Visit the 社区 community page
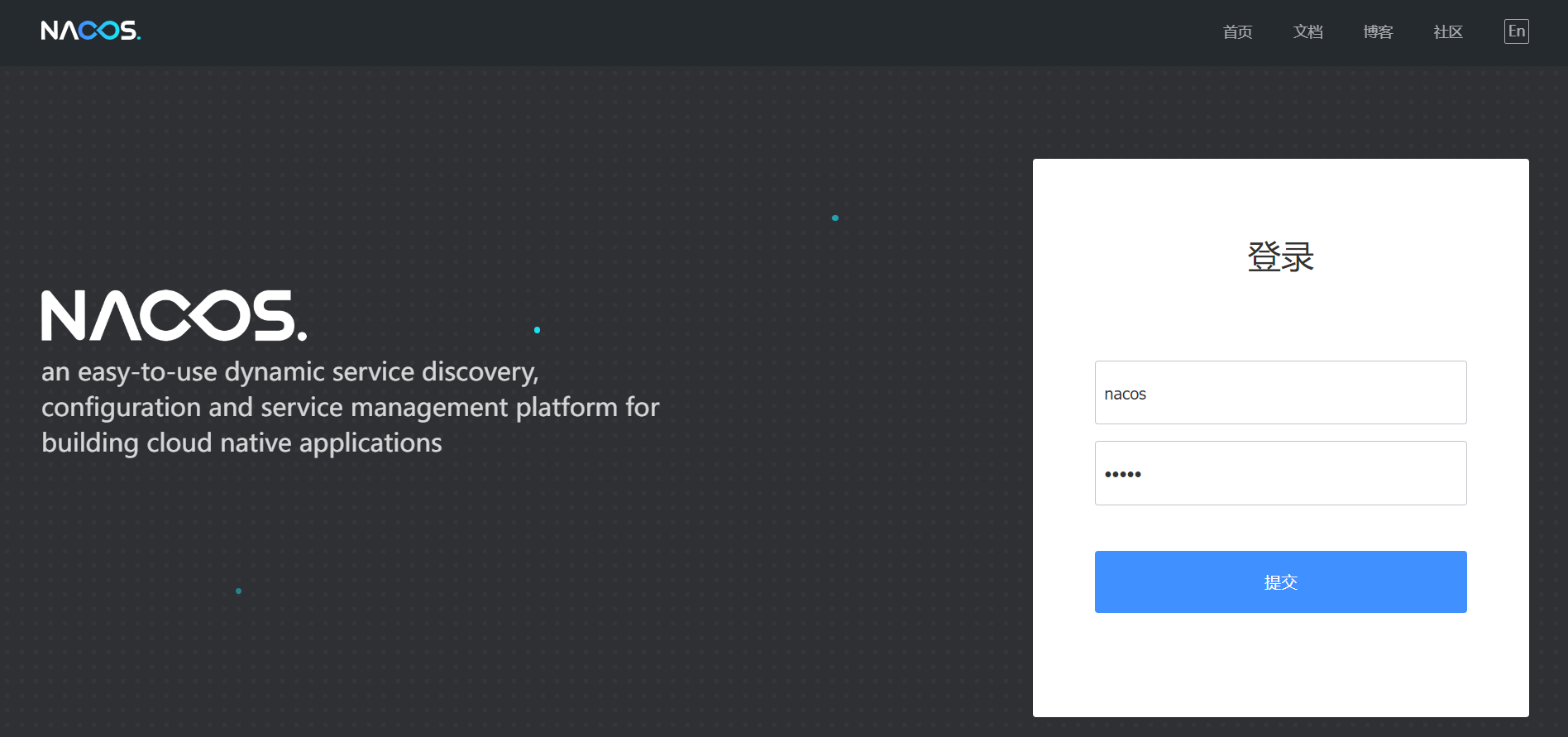Image resolution: width=1568 pixels, height=737 pixels. click(1448, 32)
